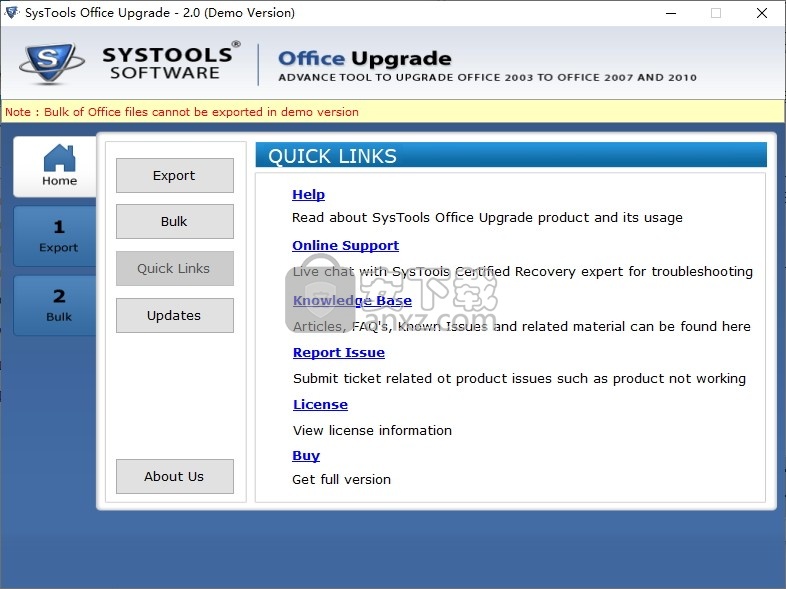Select the Quick Links button
Viewport: 786px width, 589px height.
[x=174, y=269]
